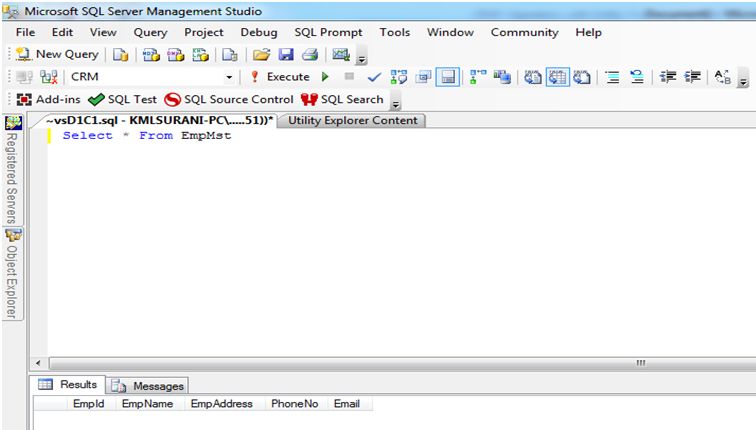The image size is (756, 430).
Task: Click Specify Values for Template Parameters icon
Action: 723,77
